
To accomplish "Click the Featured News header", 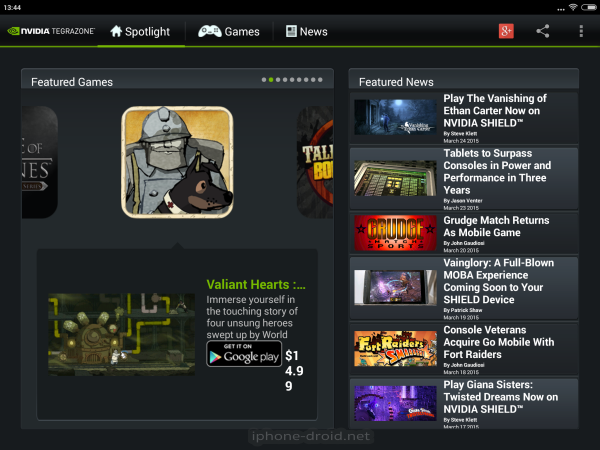I will [396, 82].
